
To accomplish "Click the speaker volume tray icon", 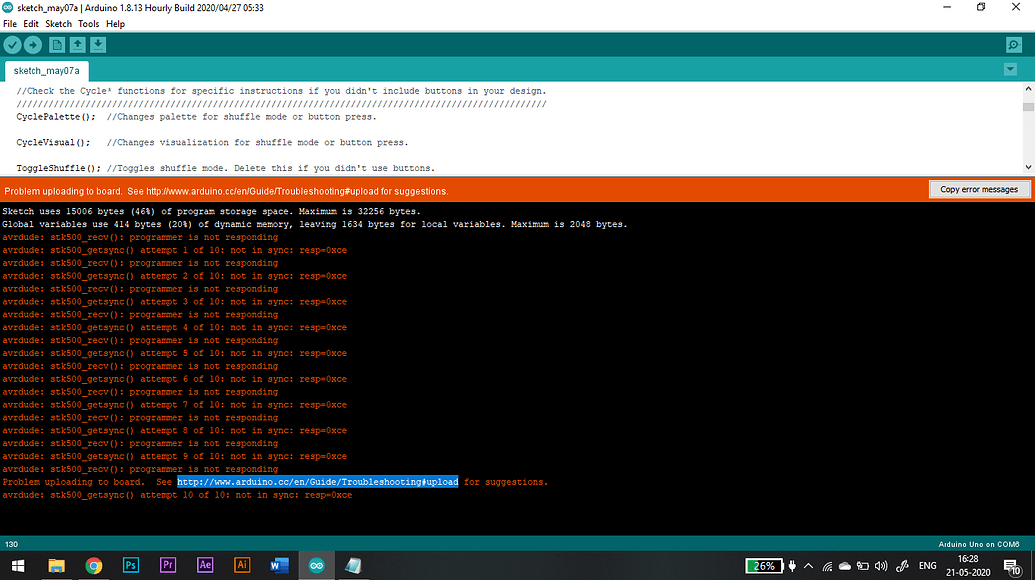I will tap(880, 565).
